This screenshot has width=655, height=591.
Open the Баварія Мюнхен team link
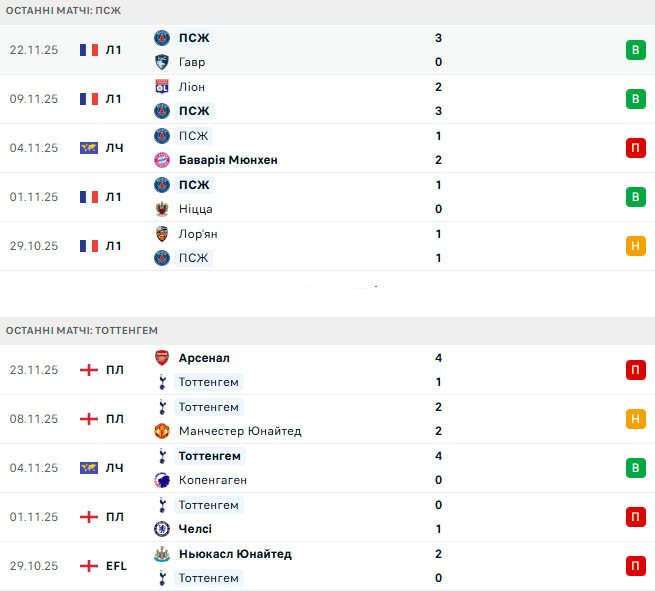pos(228,160)
